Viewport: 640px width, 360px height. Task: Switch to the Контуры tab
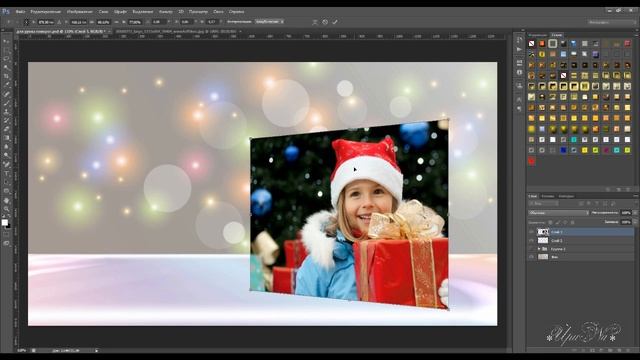[566, 196]
